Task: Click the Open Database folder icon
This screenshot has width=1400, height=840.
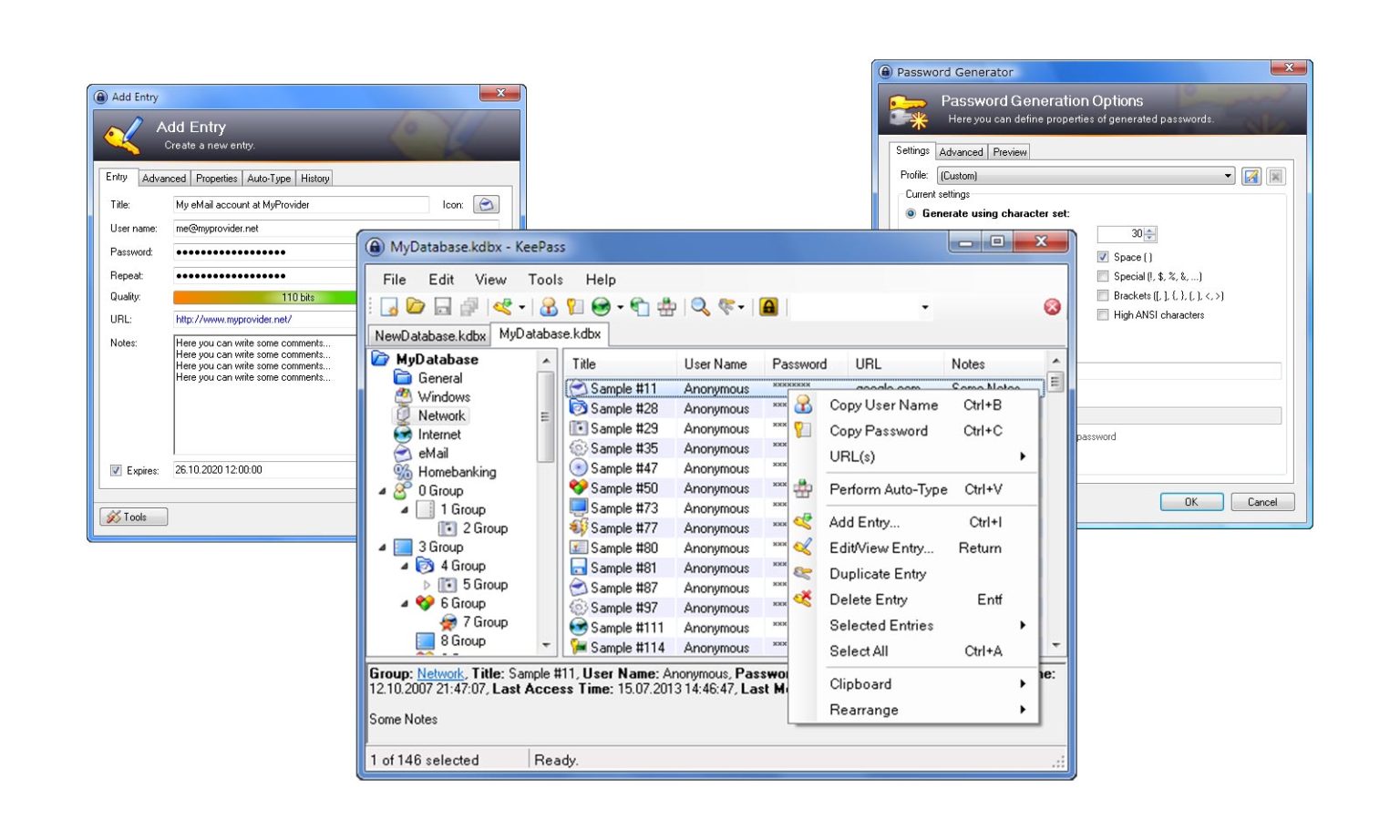Action: [x=416, y=307]
